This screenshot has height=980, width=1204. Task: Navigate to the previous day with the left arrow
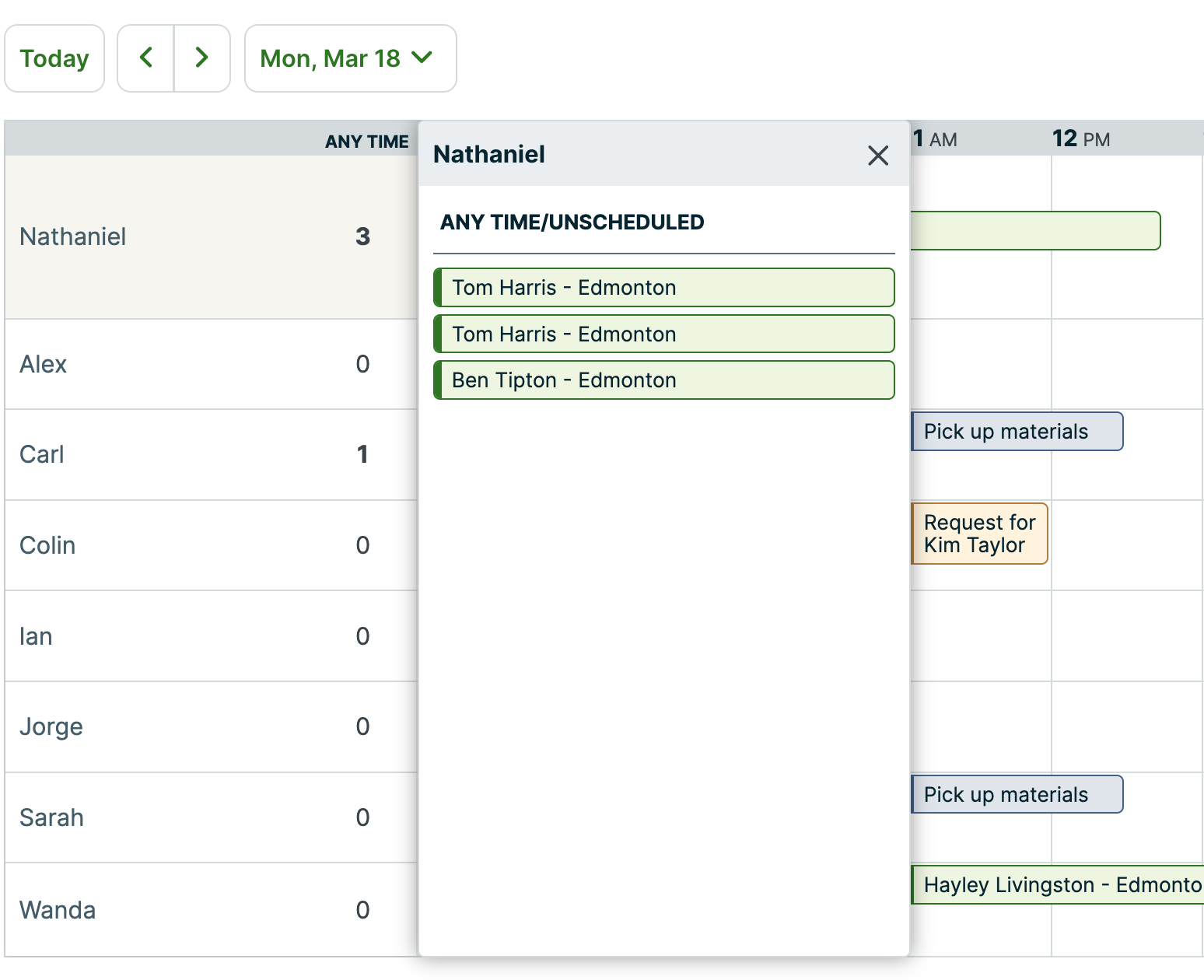[146, 58]
